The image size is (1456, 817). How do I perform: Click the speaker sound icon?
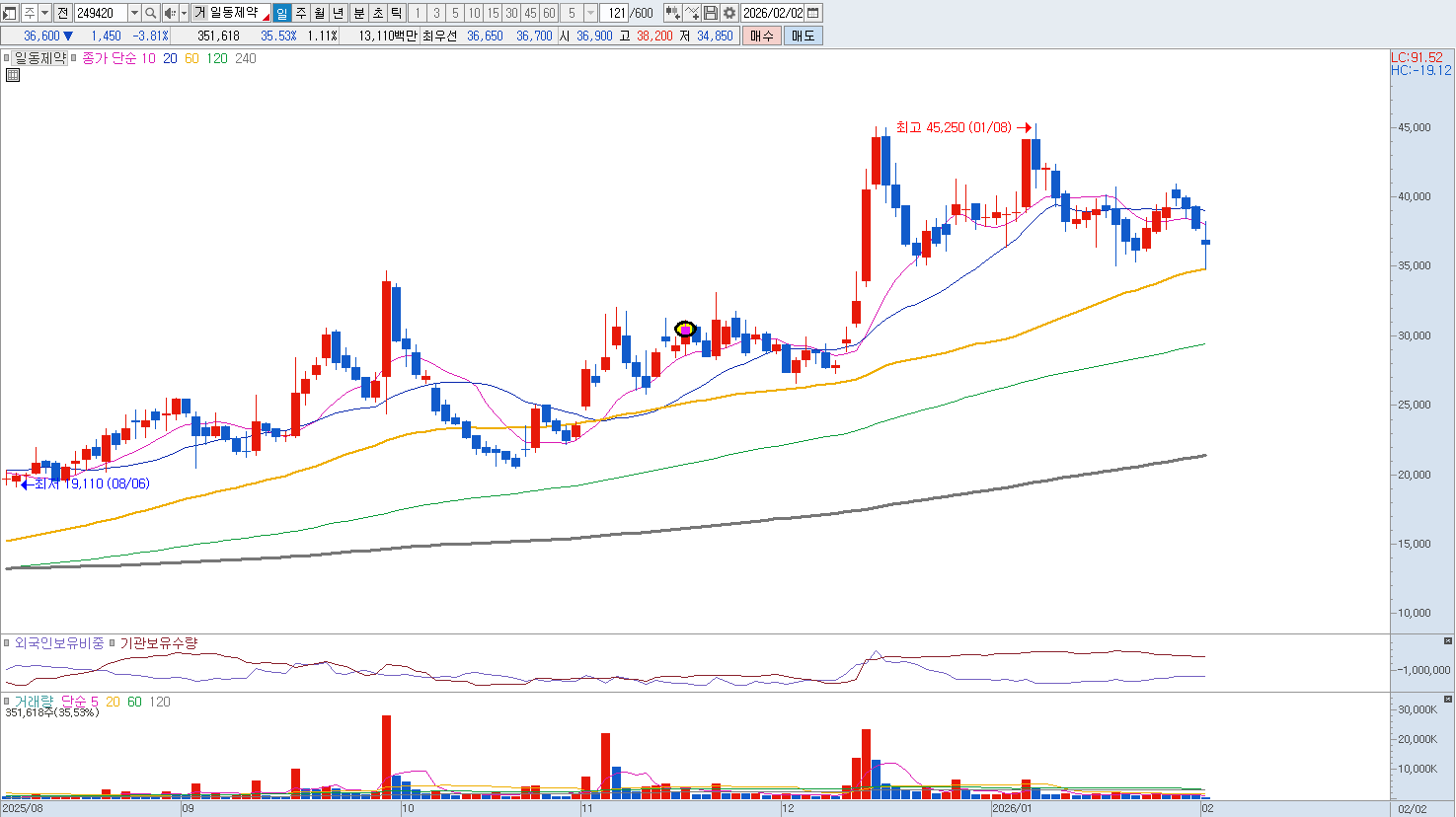tap(169, 13)
